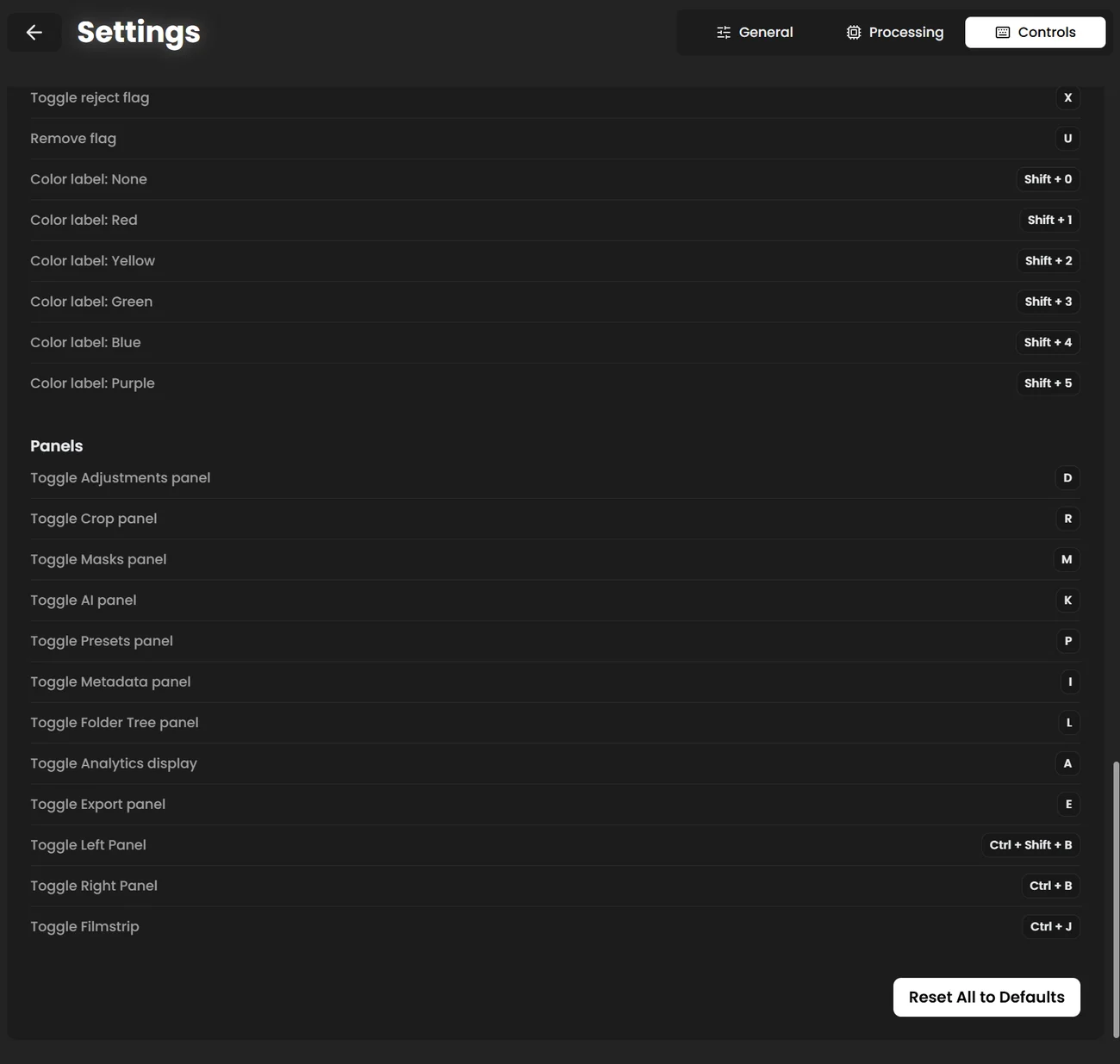Image resolution: width=1120 pixels, height=1064 pixels.
Task: Change the Shift + 3 shortcut key
Action: click(1048, 302)
